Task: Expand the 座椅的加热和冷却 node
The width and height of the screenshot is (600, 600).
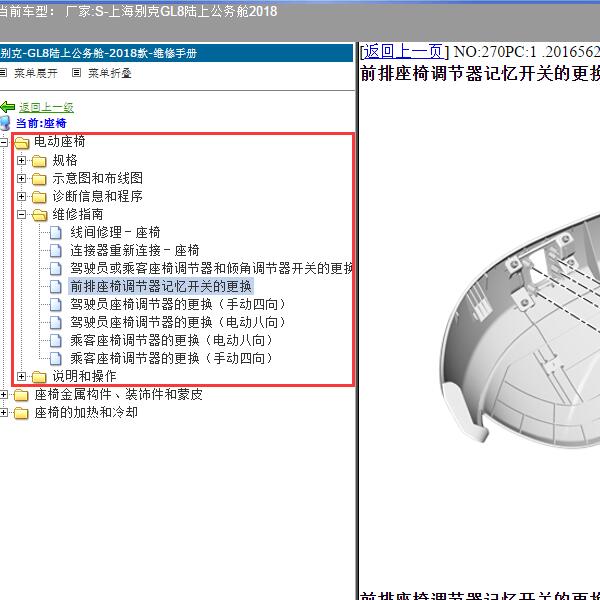Action: coord(3,412)
